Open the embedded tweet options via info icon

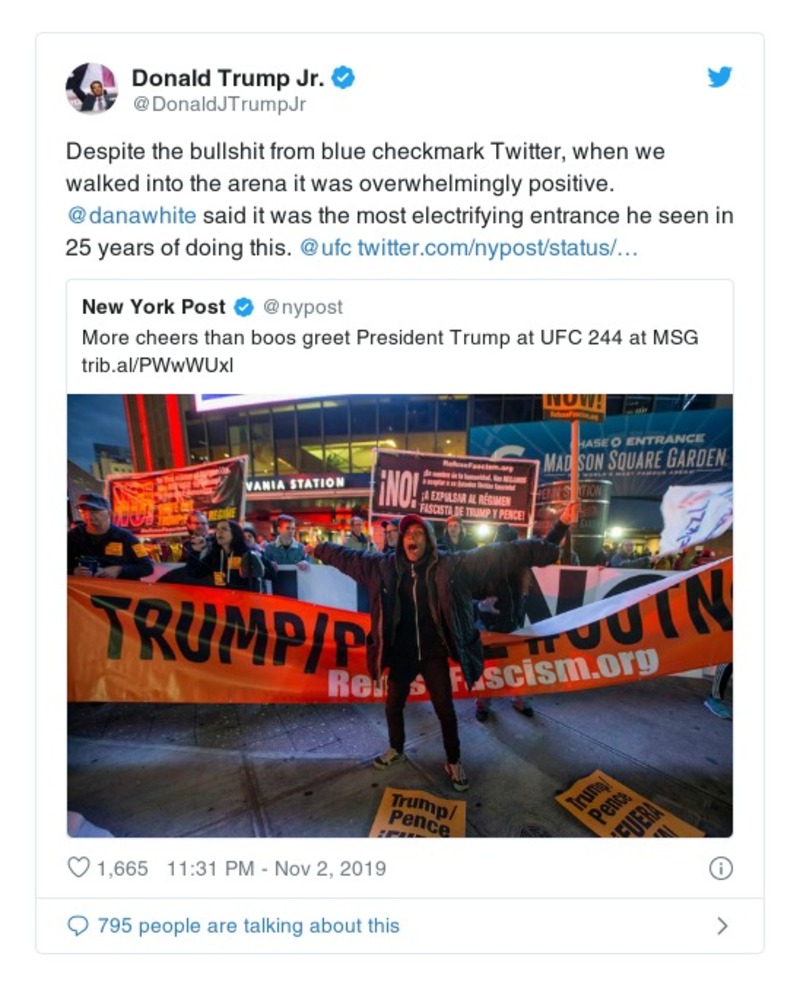[719, 869]
